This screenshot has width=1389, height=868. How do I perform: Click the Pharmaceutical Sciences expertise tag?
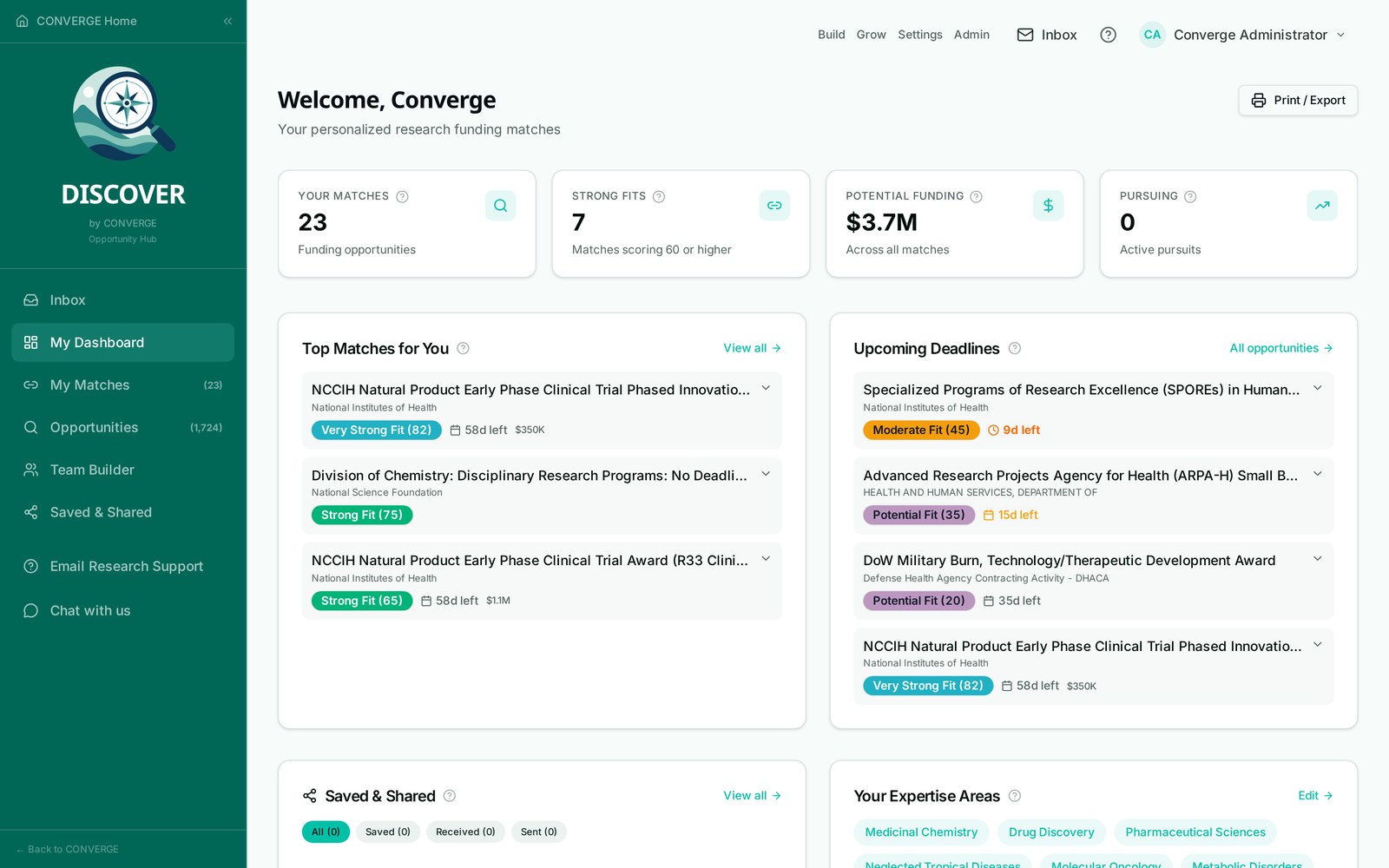[x=1195, y=832]
